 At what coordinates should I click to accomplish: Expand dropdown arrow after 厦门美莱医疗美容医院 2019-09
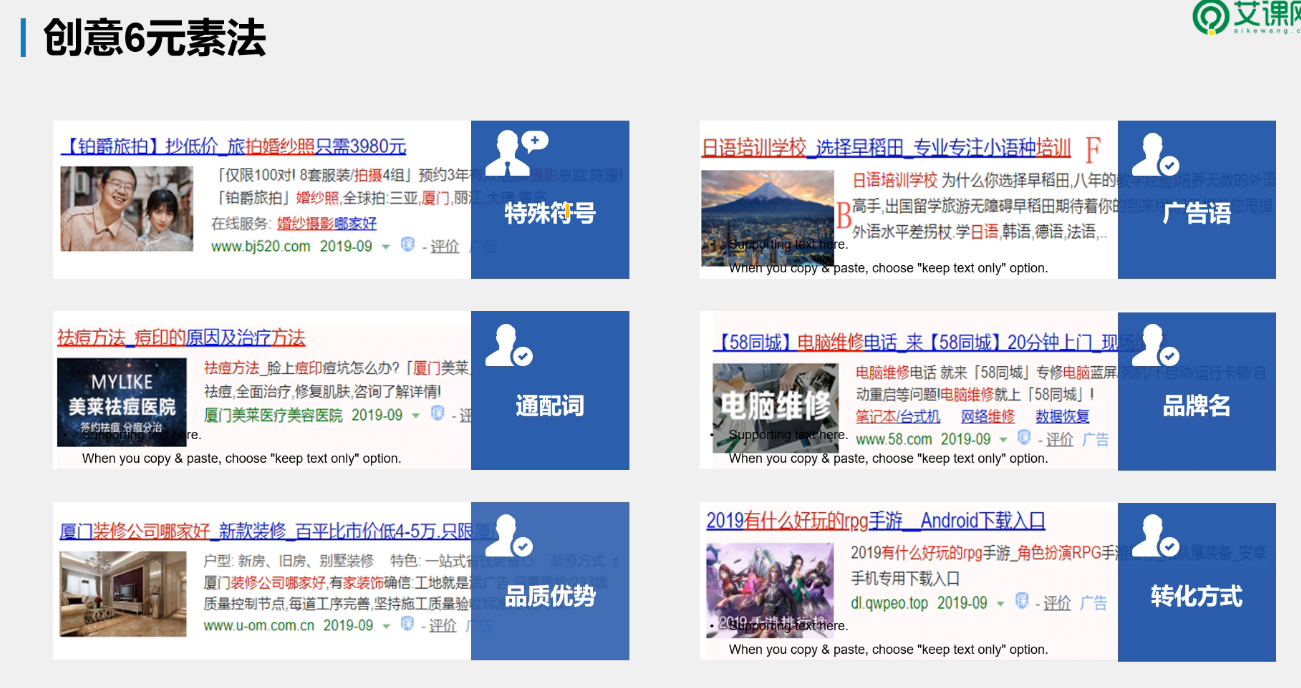click(x=416, y=416)
